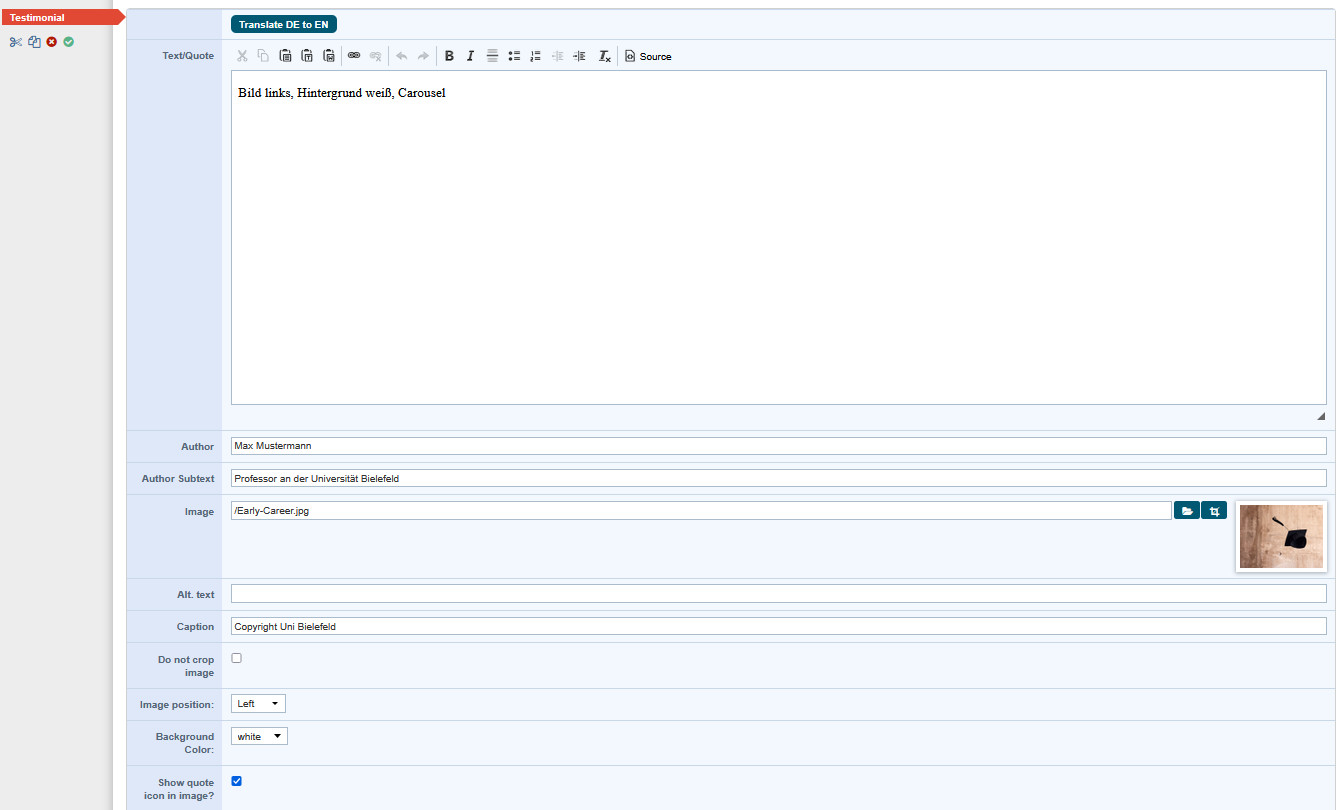Click into the Author field 'Max Mustermann'
This screenshot has width=1340, height=810.
coord(778,446)
